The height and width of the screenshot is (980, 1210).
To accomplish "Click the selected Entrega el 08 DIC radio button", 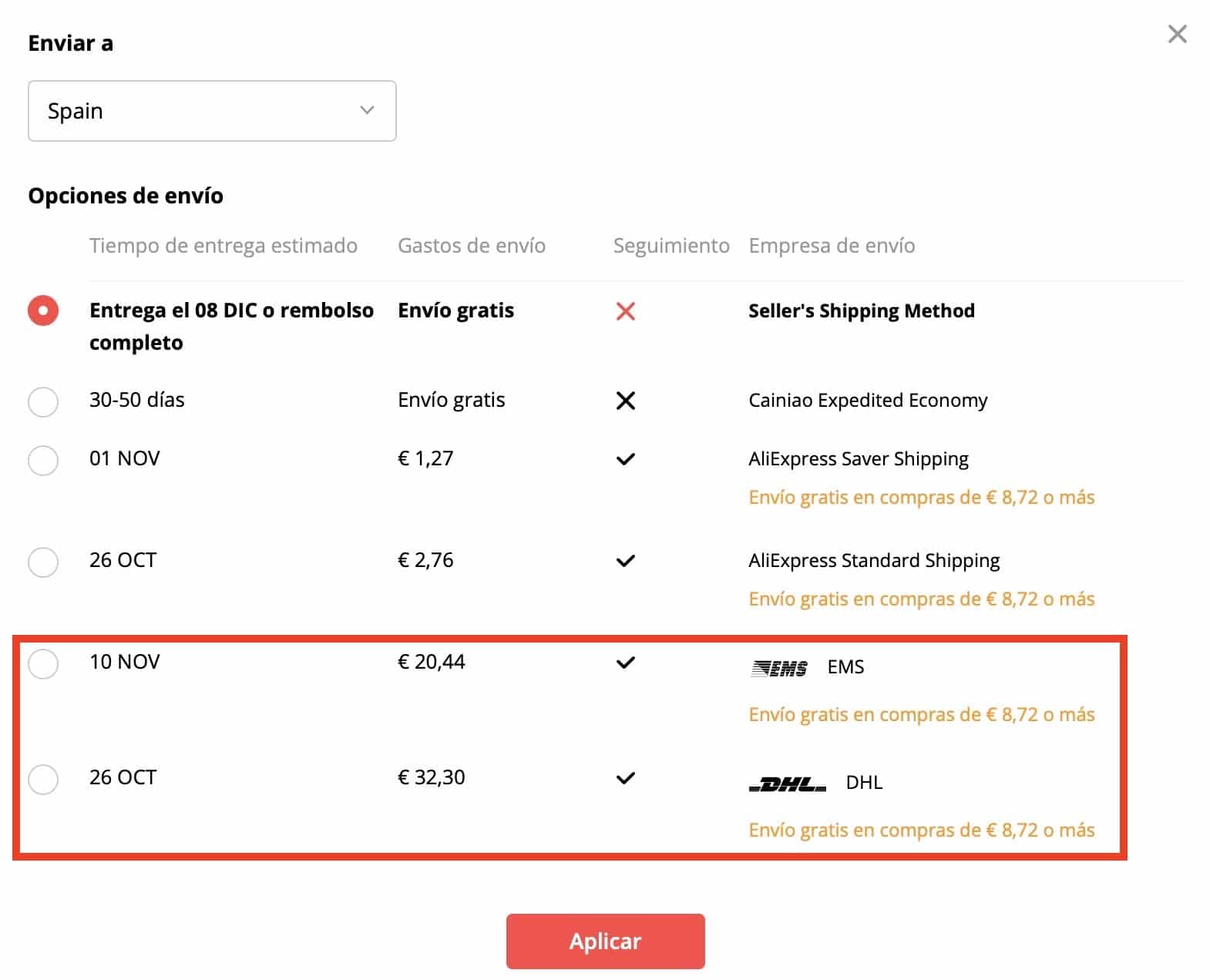I will pos(43,311).
